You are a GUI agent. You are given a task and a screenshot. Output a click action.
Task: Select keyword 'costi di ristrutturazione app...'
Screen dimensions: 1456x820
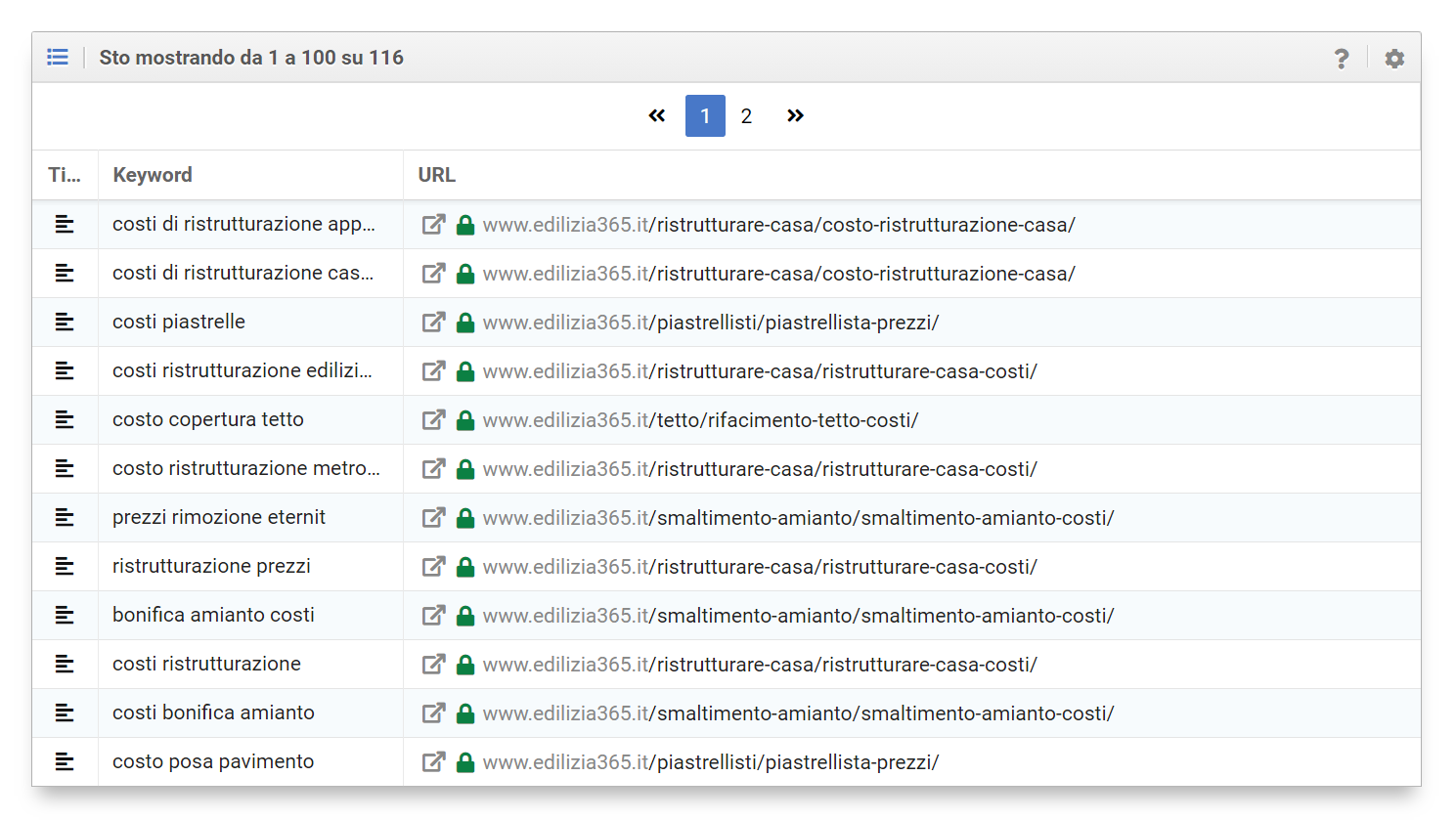(243, 224)
